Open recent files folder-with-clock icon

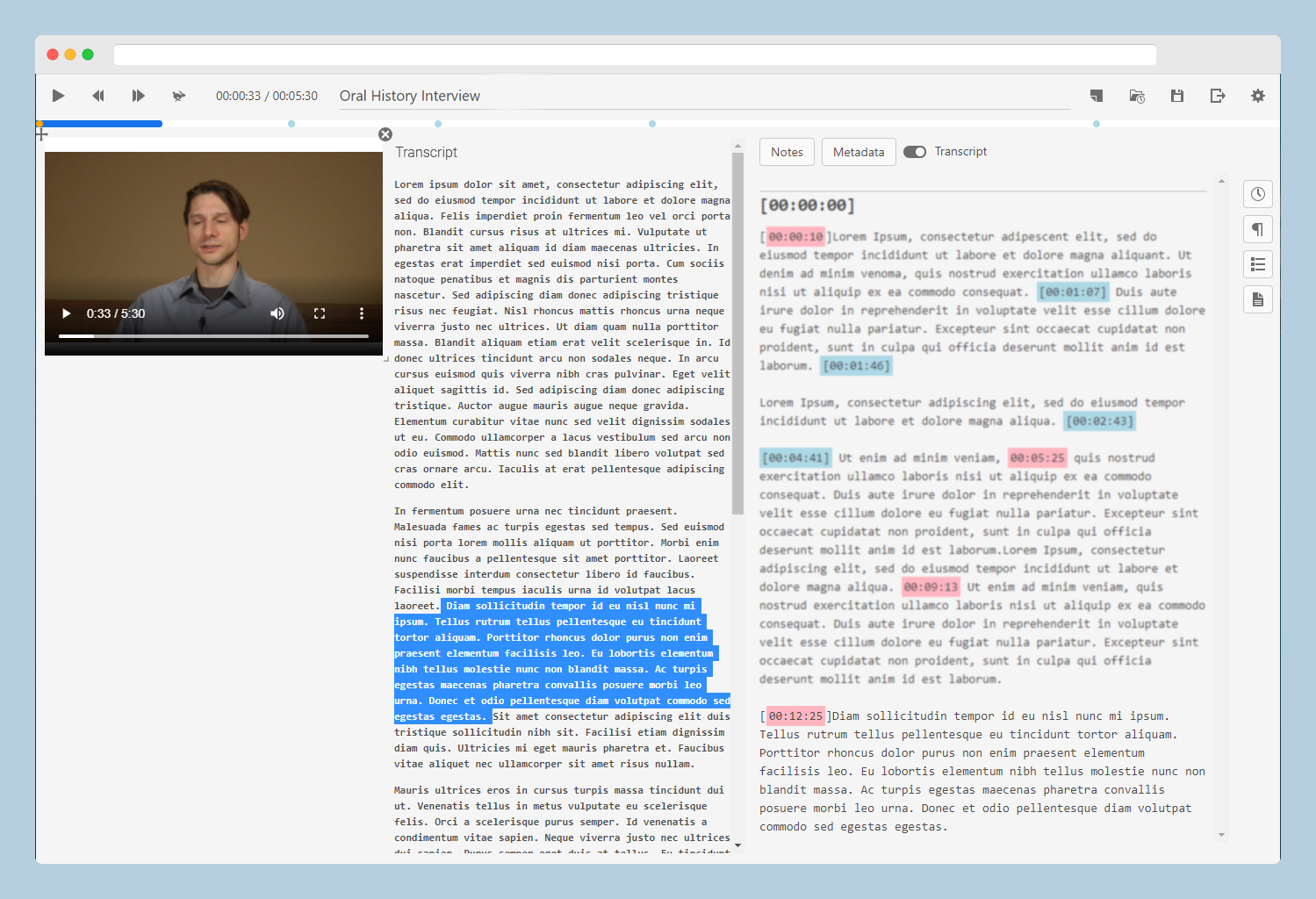[x=1137, y=96]
